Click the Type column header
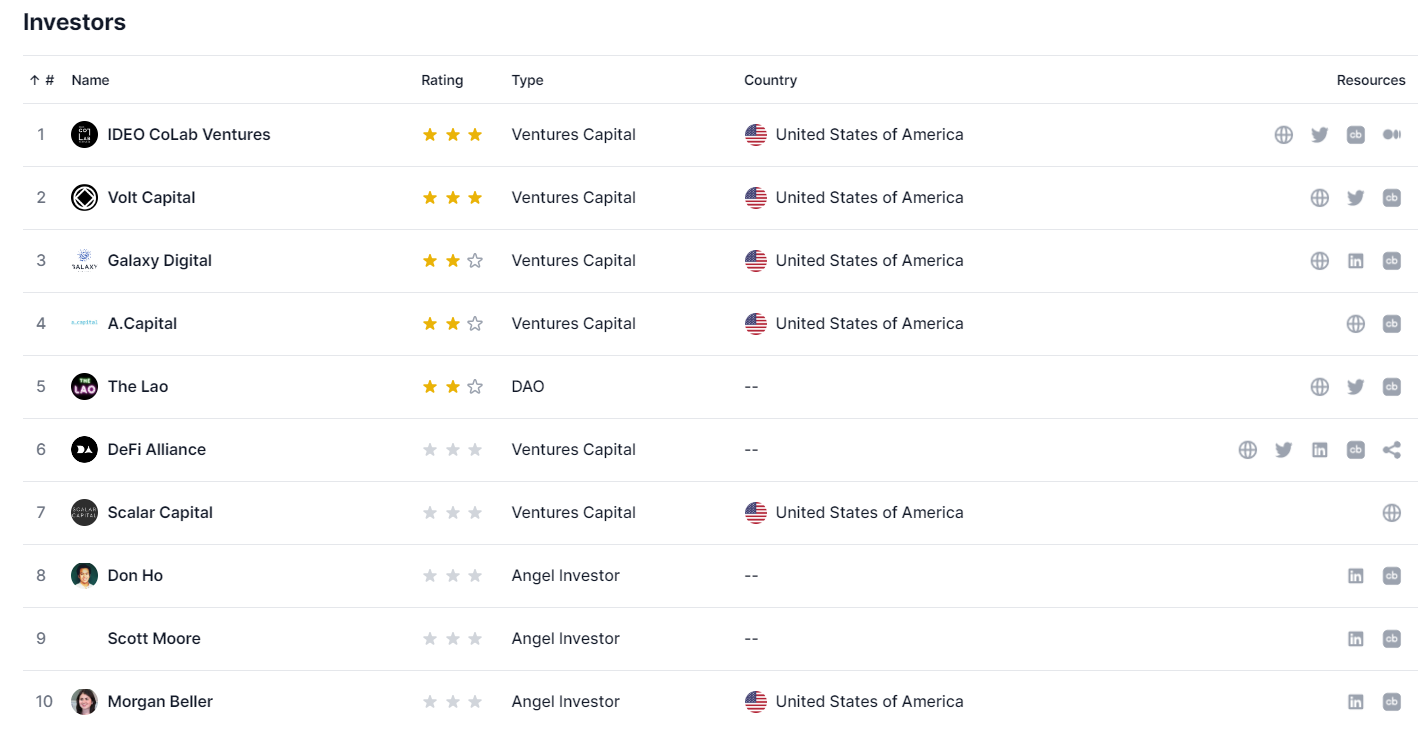Image resolution: width=1423 pixels, height=733 pixels. click(527, 80)
